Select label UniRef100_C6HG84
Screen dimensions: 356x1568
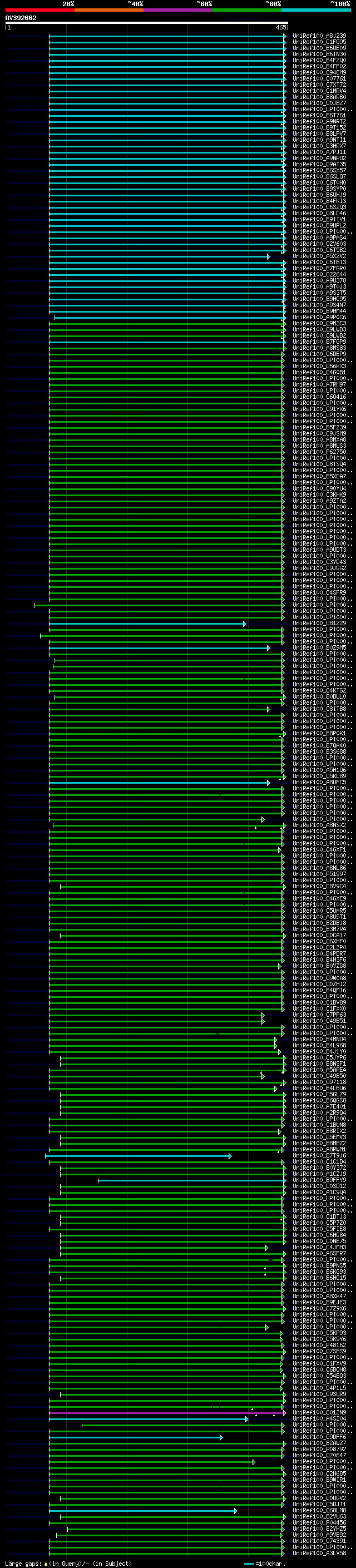click(x=319, y=1235)
